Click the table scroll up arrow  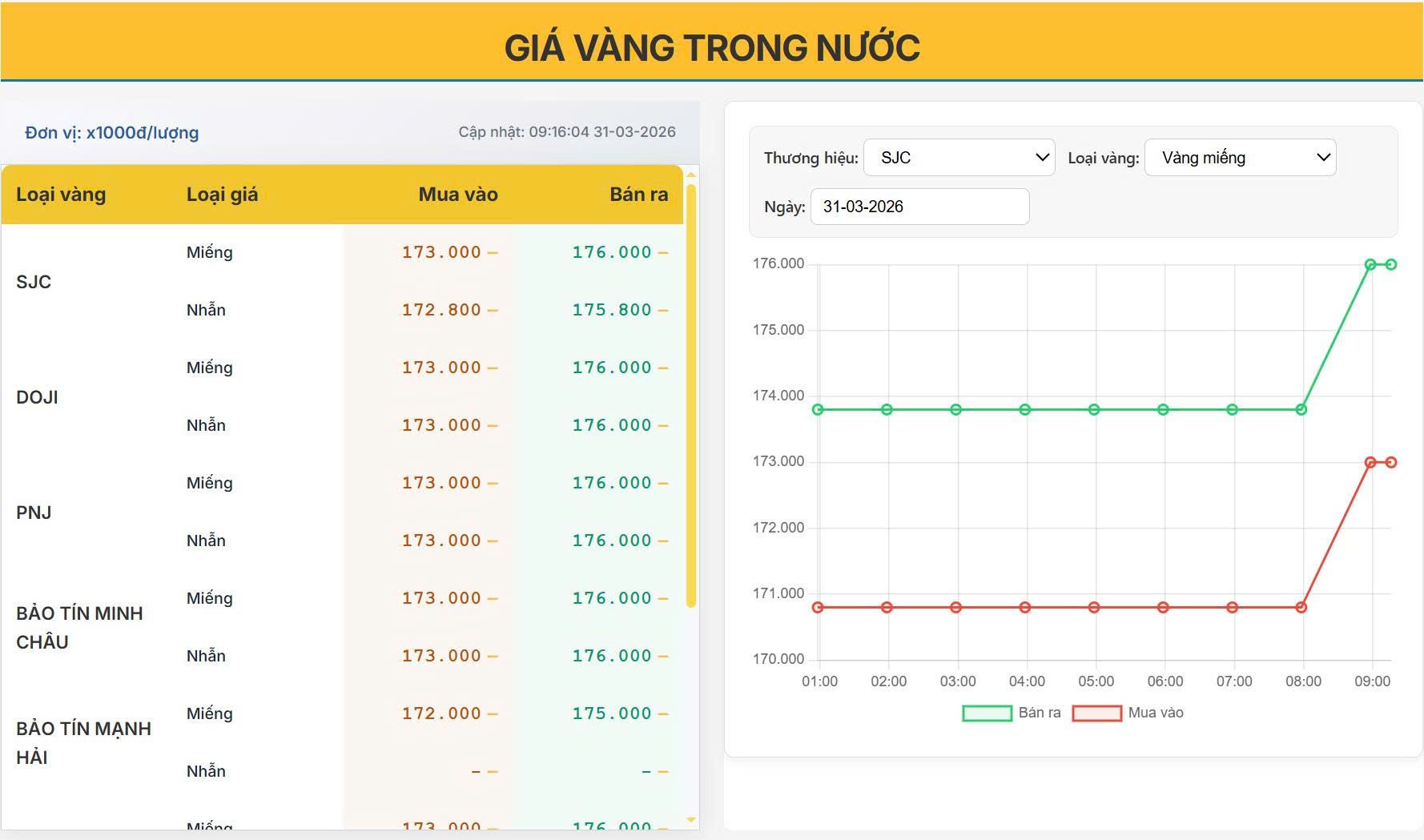(x=691, y=174)
